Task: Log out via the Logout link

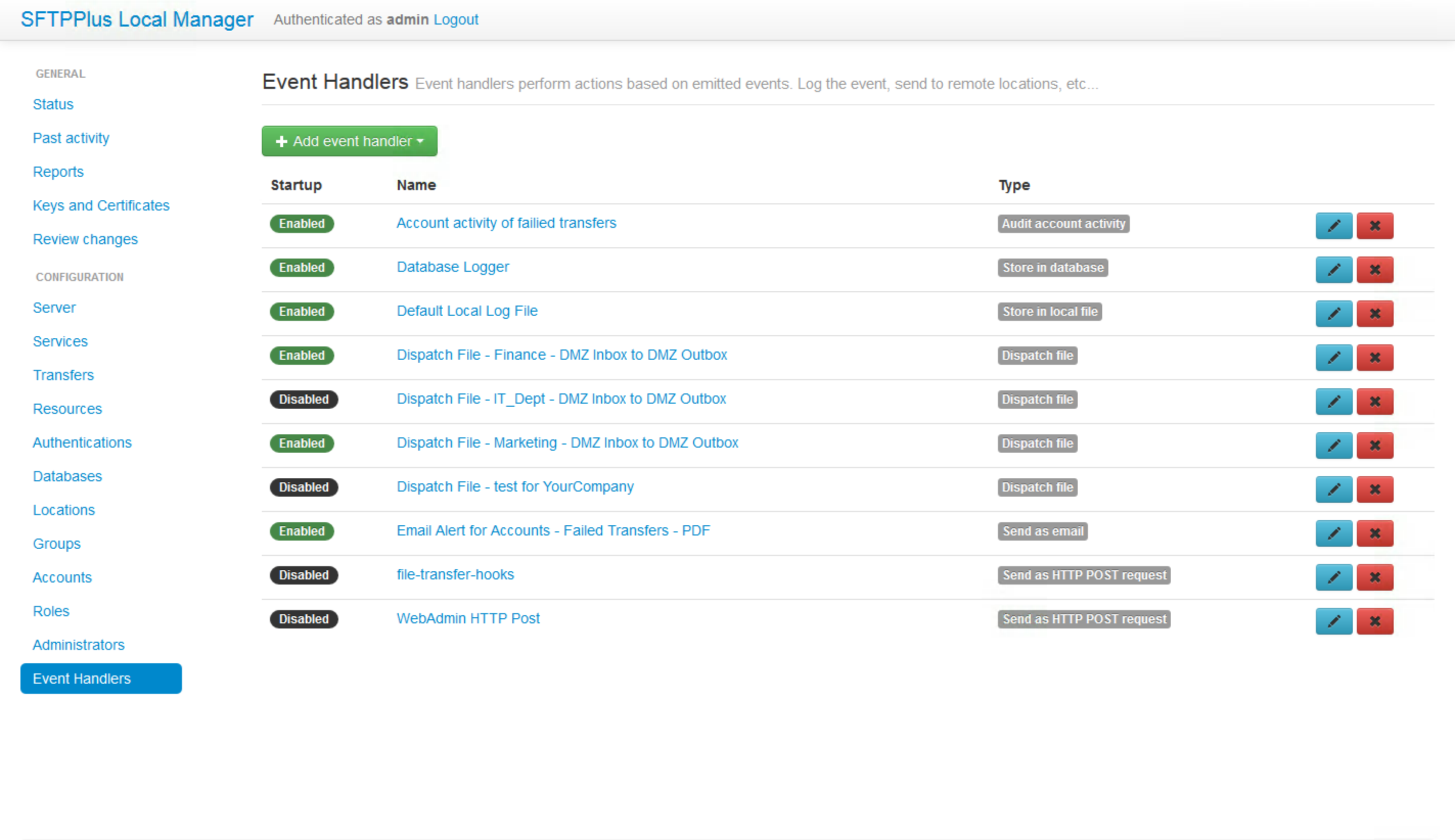Action: [x=456, y=19]
